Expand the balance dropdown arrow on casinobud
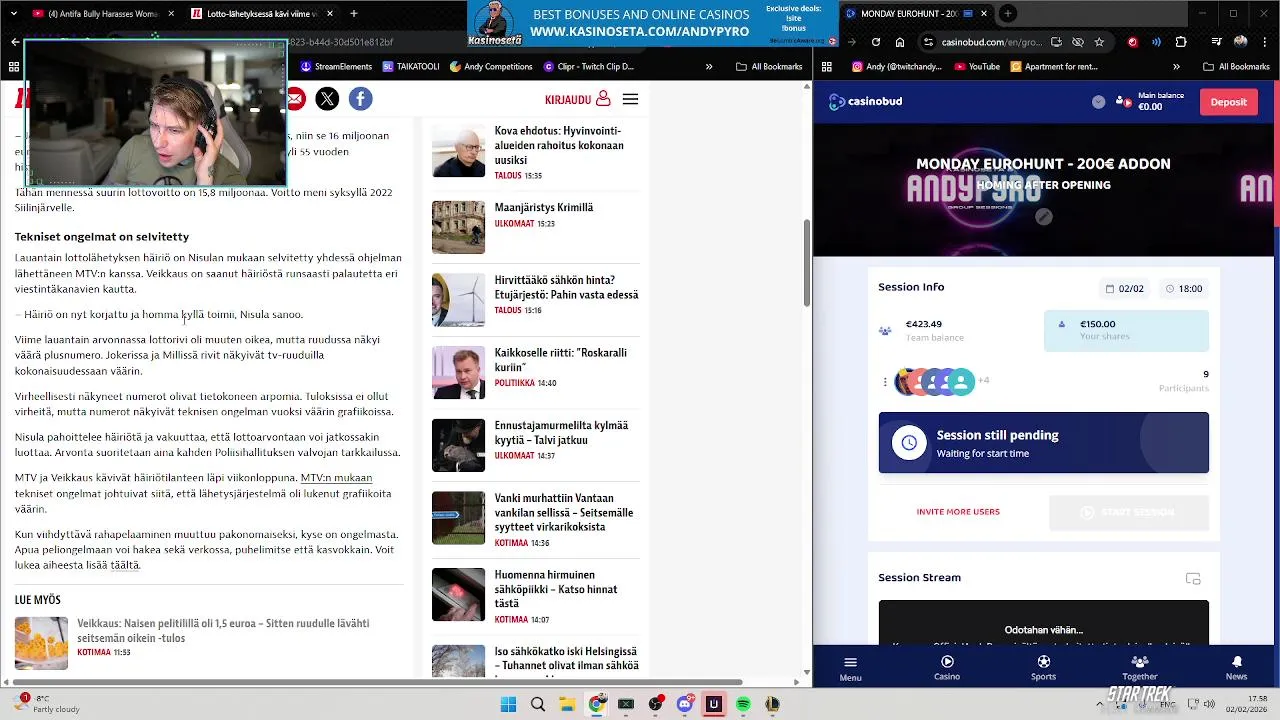1280x720 pixels. [1098, 101]
